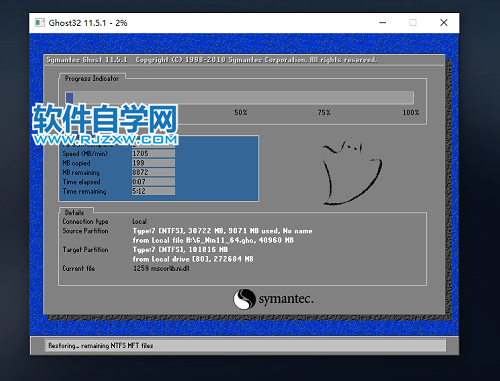Click the MB remaining label
This screenshot has width=500, height=381.
(81, 172)
